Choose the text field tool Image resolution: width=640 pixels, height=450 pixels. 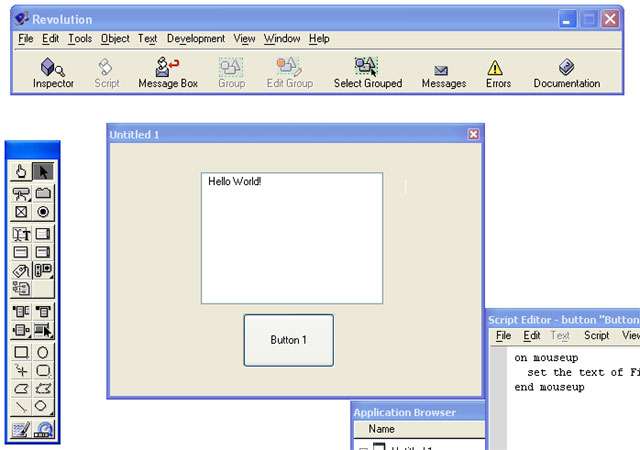tap(21, 234)
